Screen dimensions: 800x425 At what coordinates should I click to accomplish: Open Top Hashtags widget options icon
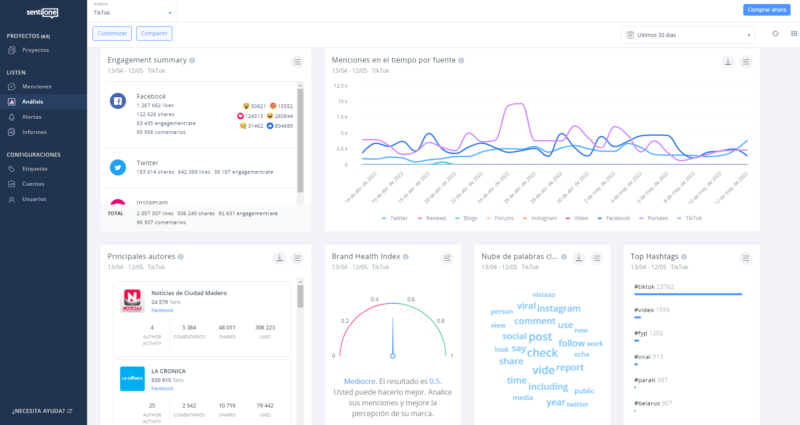click(745, 259)
